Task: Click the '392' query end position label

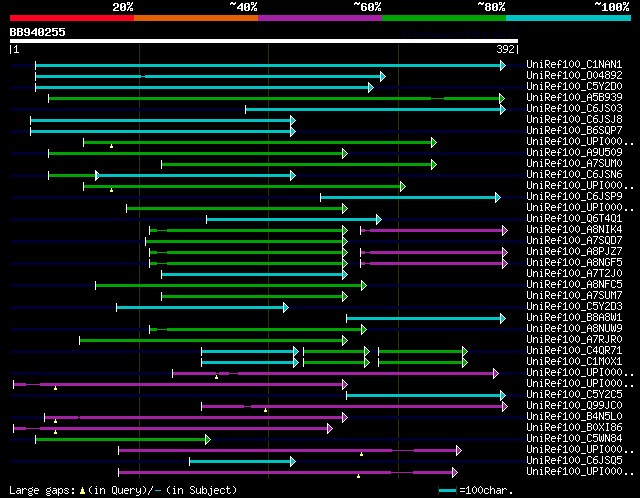Action: pos(505,49)
